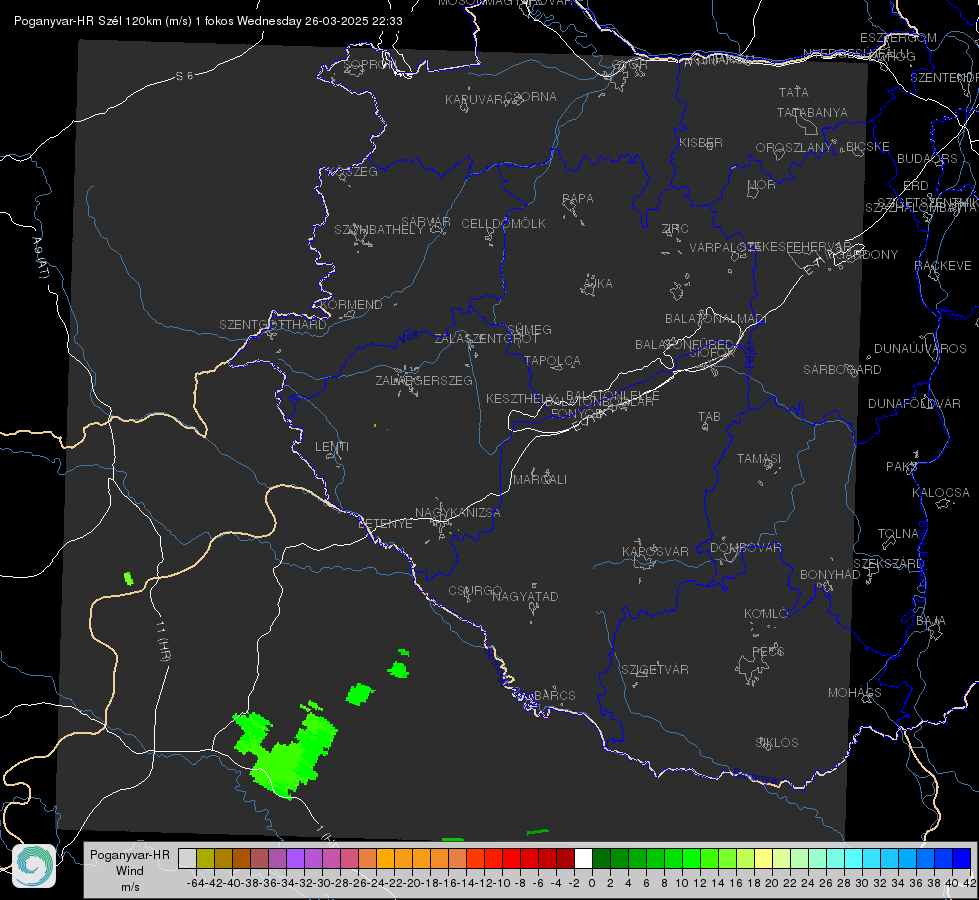Click the 'TATABÁNYA' city label
The height and width of the screenshot is (900, 979).
[812, 112]
